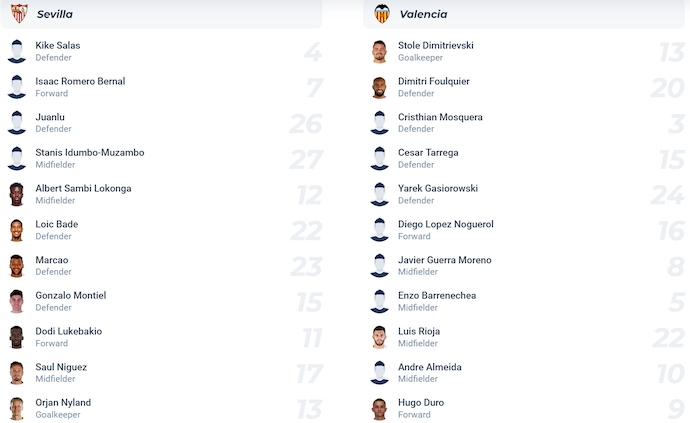Click the Valencia team header title
Image resolution: width=690 pixels, height=423 pixels.
coord(422,14)
